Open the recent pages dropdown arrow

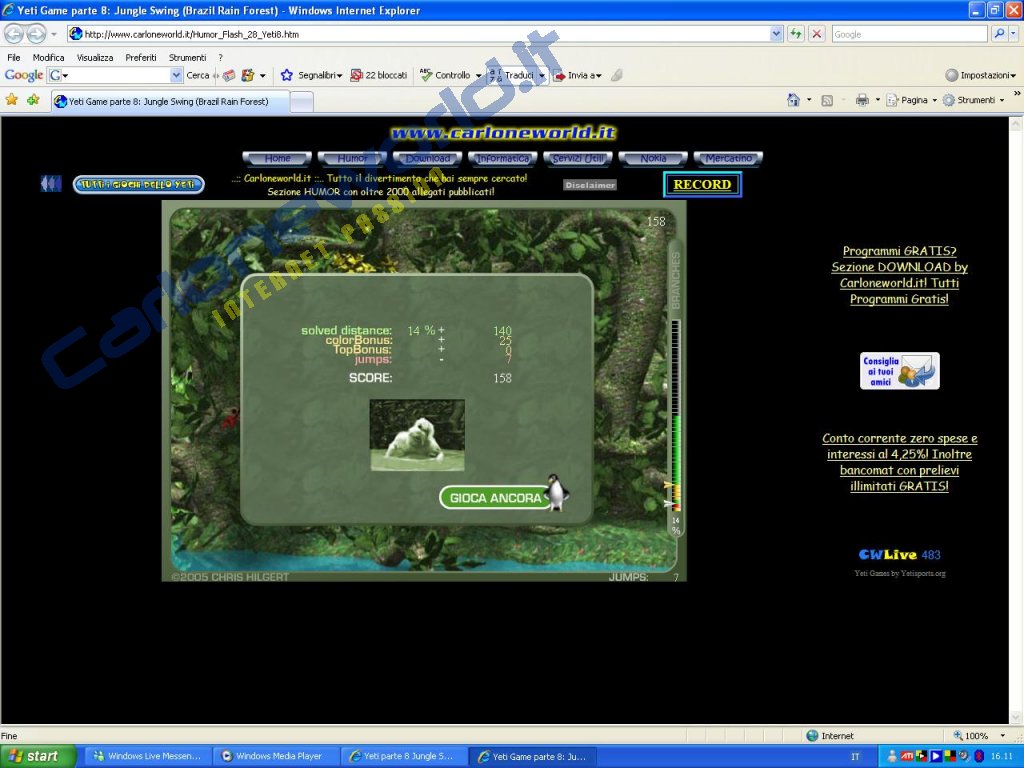(54, 34)
